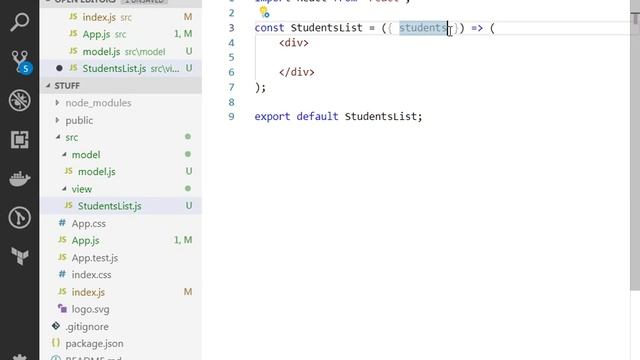Open App.test.js in file tree
The image size is (640, 360).
121,257
